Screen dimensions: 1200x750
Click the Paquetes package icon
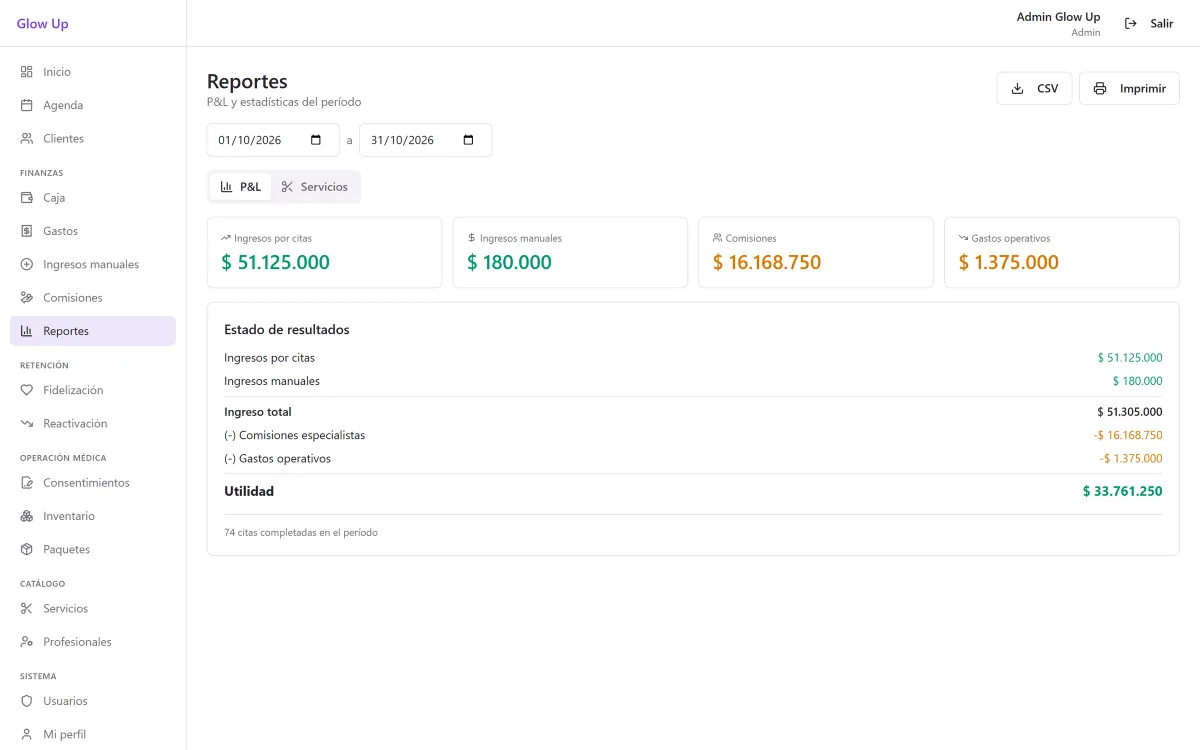coord(27,549)
